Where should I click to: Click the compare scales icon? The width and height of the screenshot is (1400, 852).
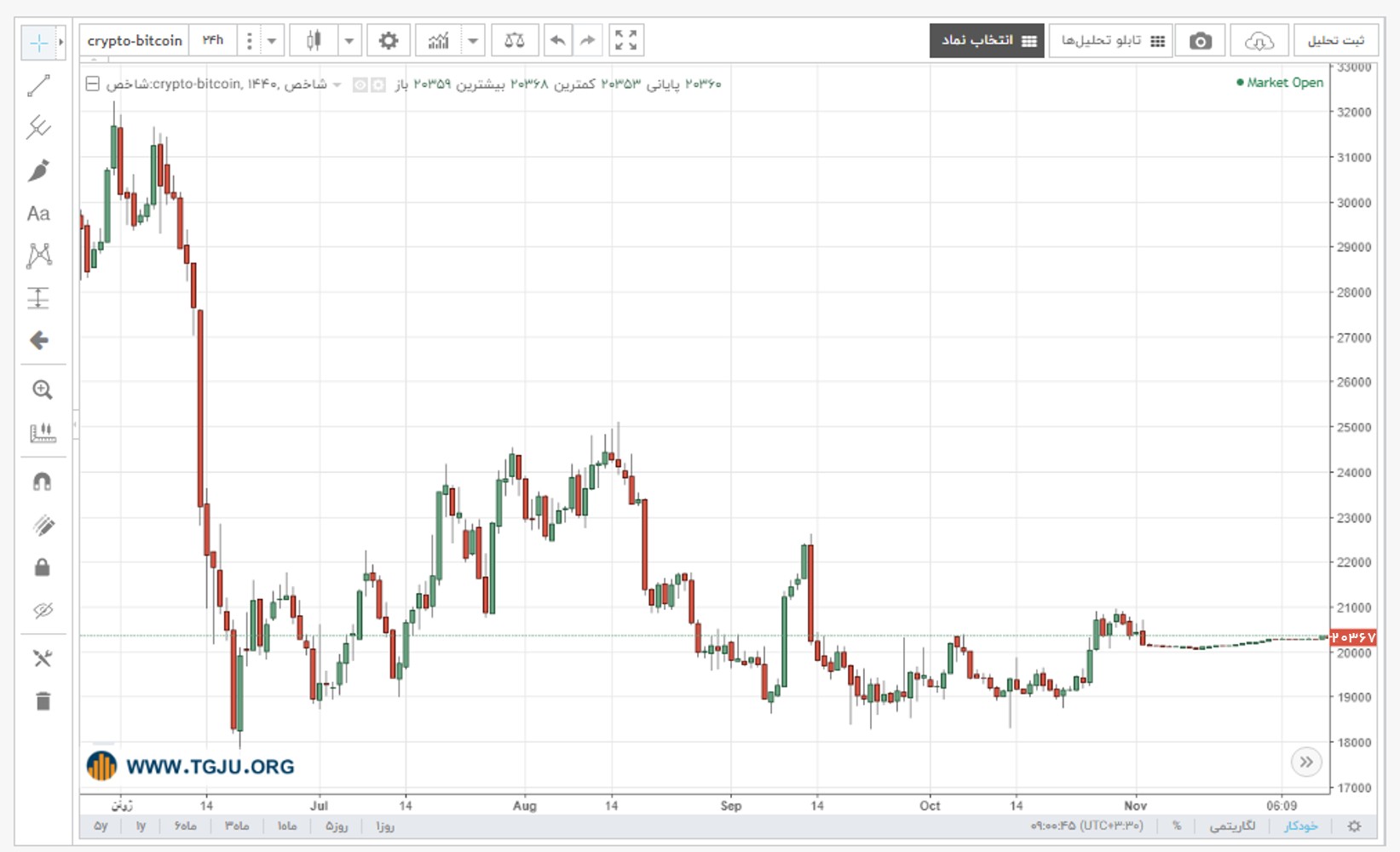[515, 40]
